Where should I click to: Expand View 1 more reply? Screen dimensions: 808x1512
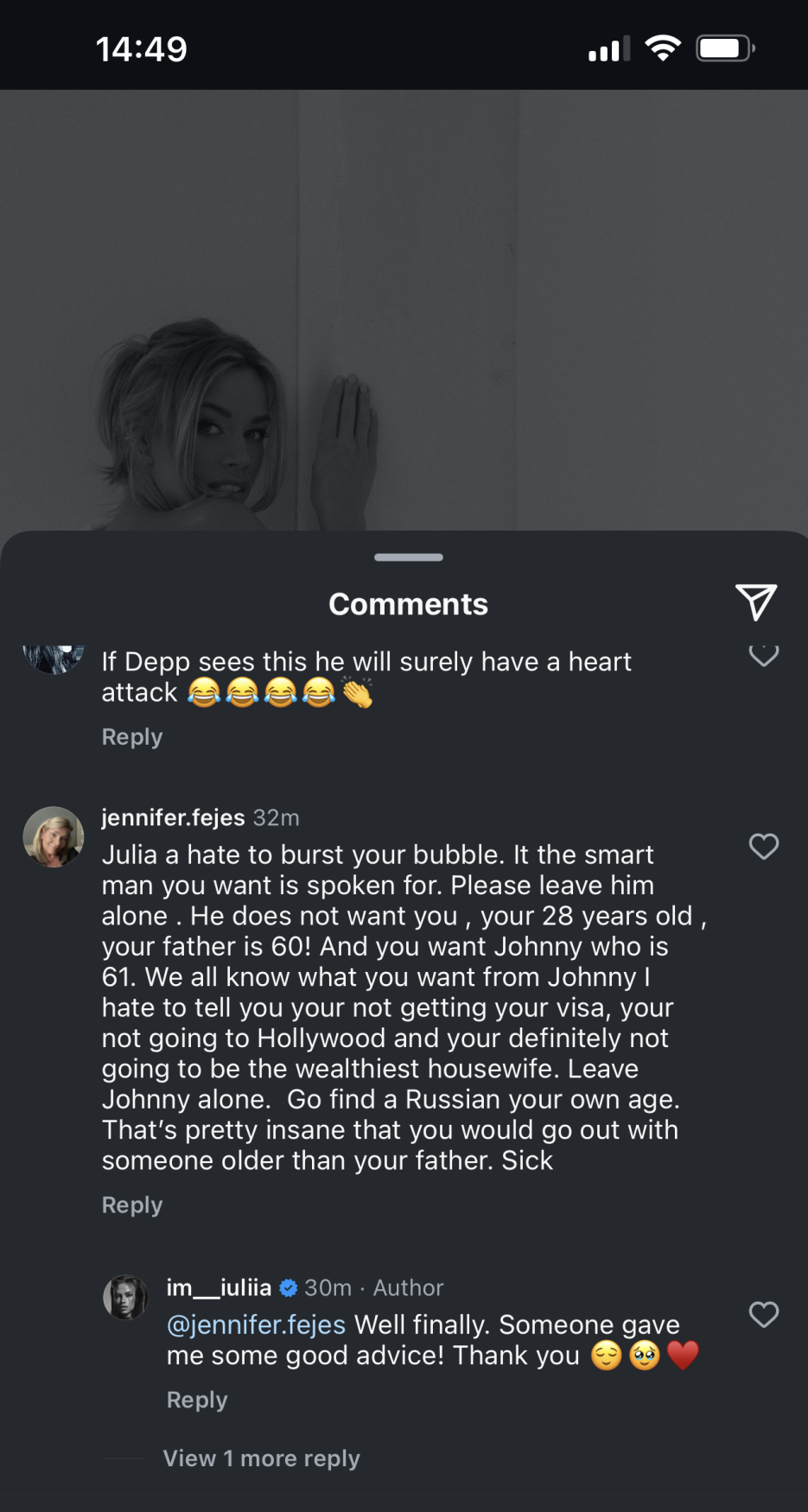click(x=261, y=1458)
